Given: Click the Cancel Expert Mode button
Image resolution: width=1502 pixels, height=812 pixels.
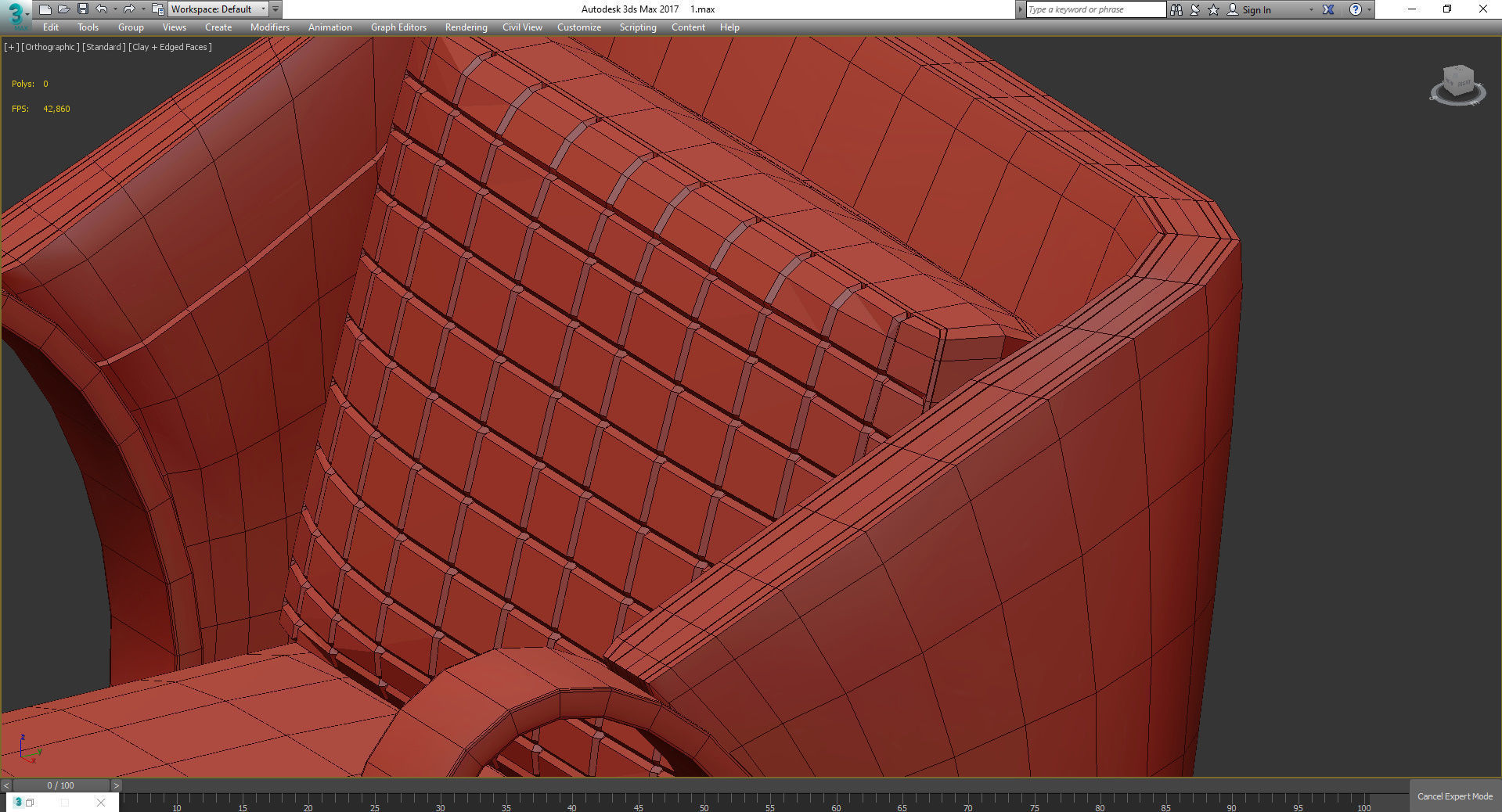Looking at the screenshot, I should point(1455,796).
